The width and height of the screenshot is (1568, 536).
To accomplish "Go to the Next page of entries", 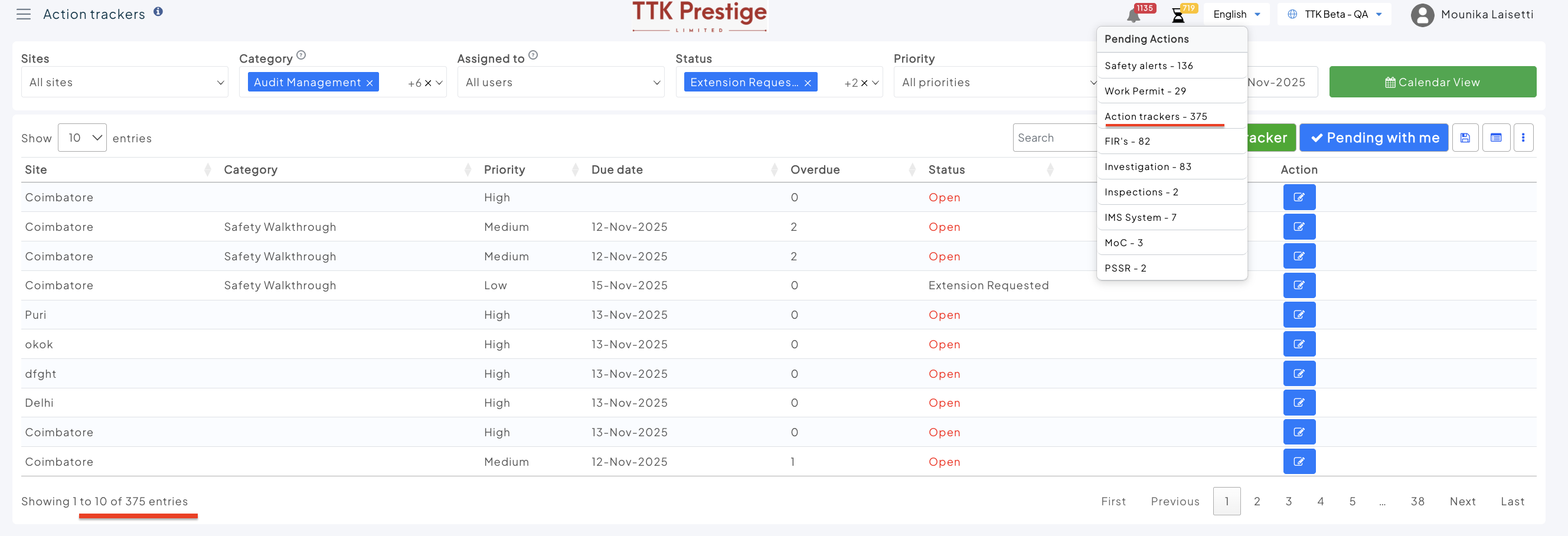I will [1462, 501].
